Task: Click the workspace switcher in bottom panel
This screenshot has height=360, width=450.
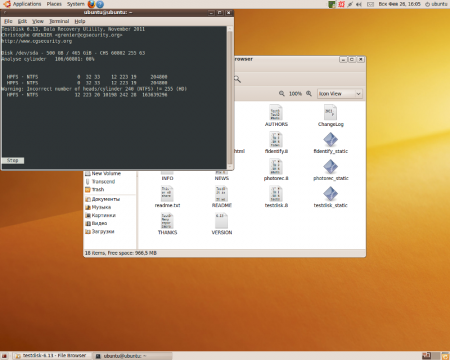Action: pyautogui.click(x=431, y=356)
